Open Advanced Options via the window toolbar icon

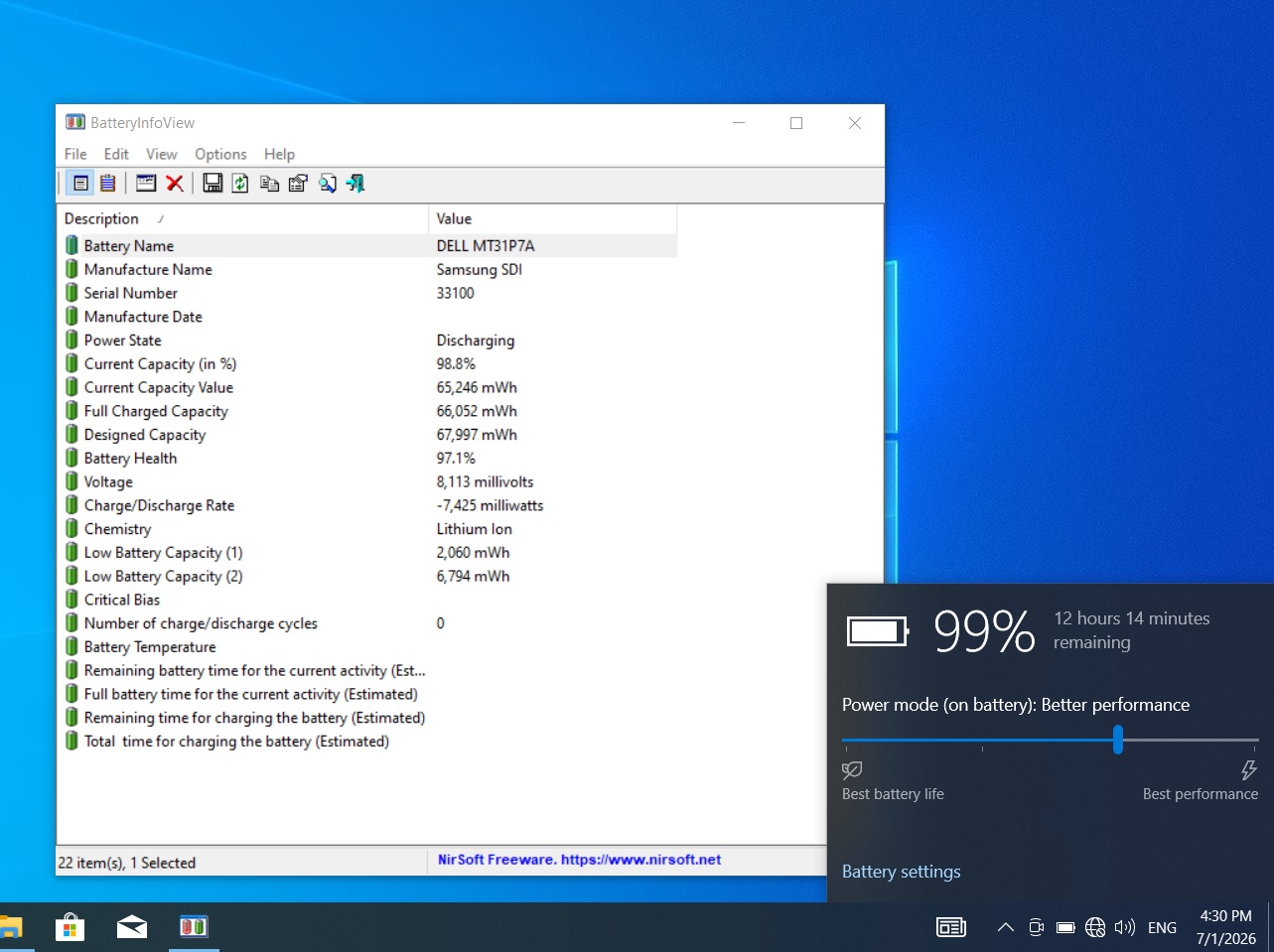(x=146, y=183)
